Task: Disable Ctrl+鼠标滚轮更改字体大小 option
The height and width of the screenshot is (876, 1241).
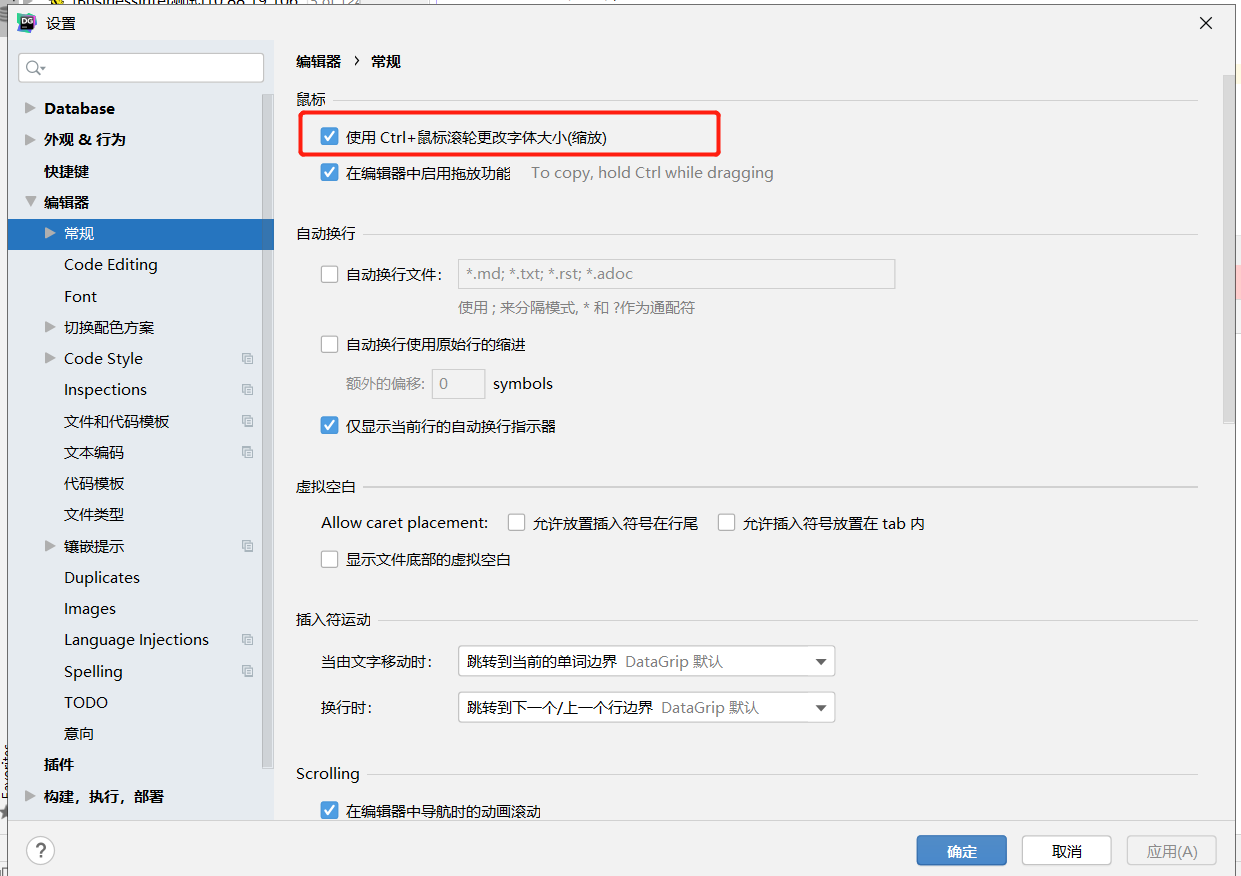Action: pyautogui.click(x=329, y=135)
